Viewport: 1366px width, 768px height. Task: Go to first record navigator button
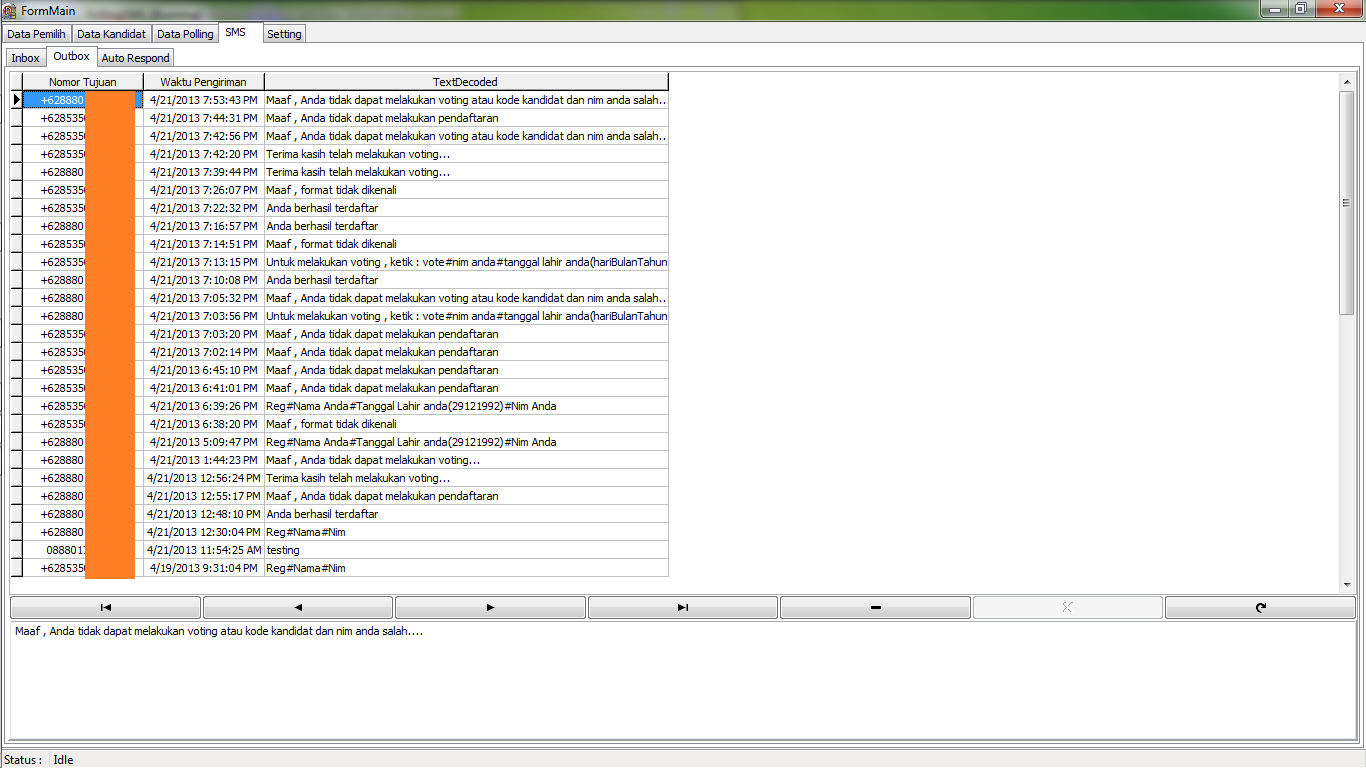point(105,607)
